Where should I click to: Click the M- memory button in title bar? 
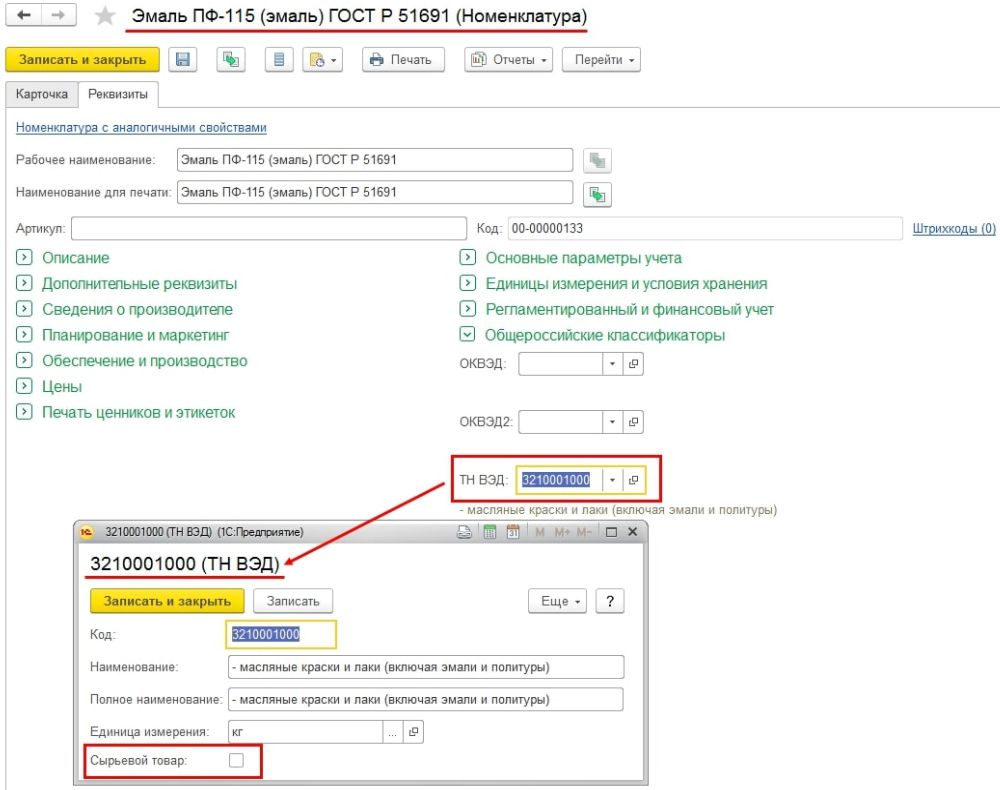584,532
